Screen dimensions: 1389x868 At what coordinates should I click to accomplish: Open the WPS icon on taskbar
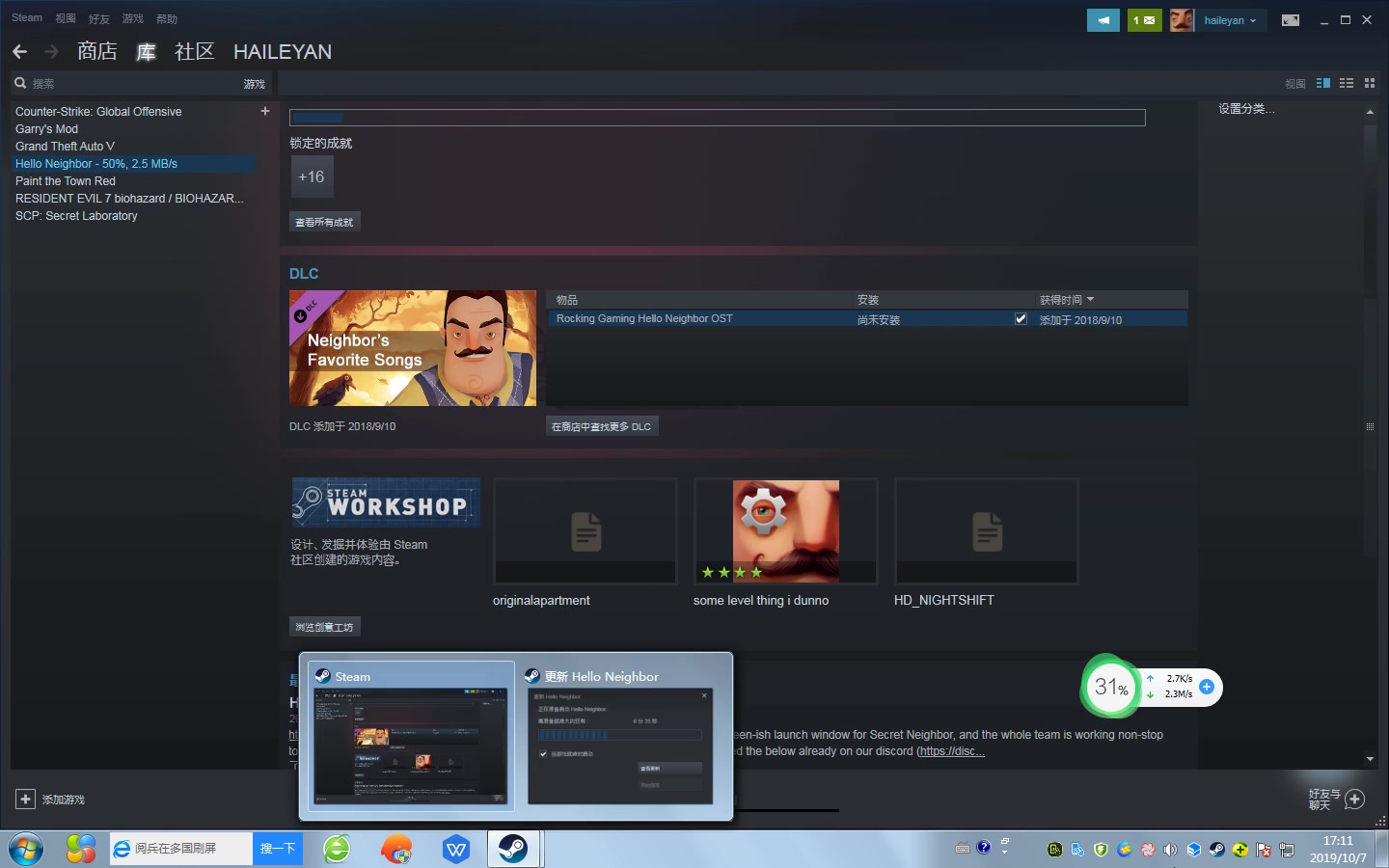pyautogui.click(x=455, y=850)
